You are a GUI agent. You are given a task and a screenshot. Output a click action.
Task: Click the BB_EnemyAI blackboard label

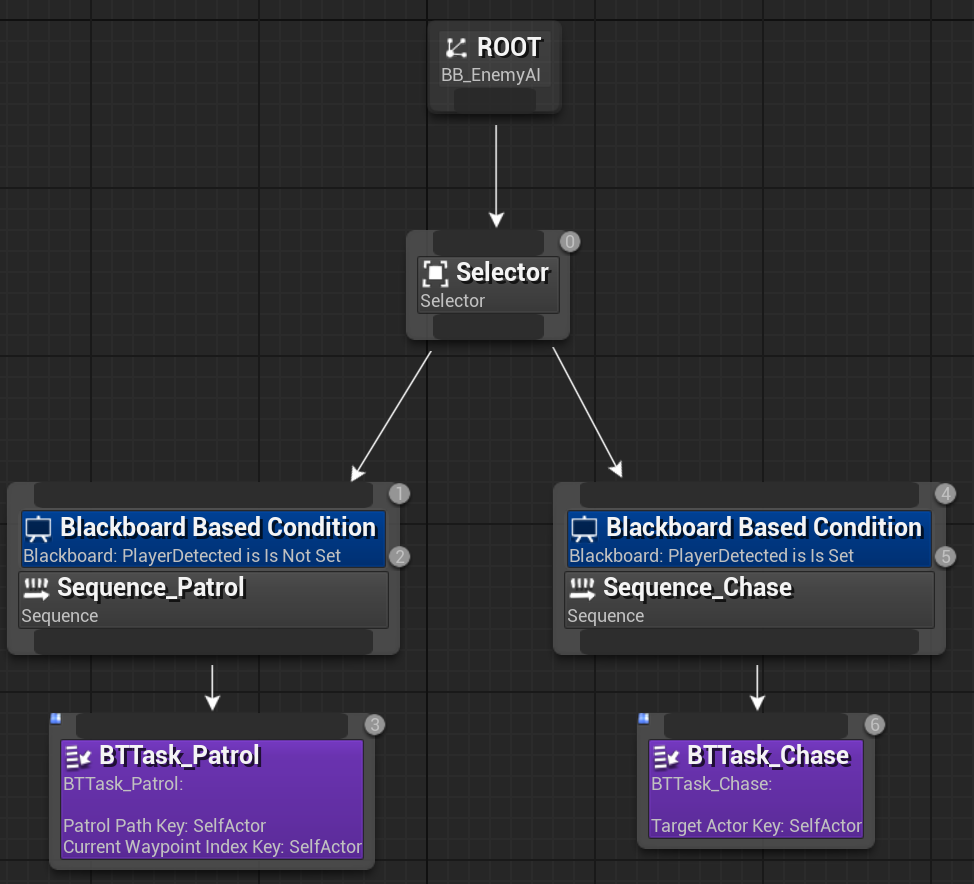491,75
